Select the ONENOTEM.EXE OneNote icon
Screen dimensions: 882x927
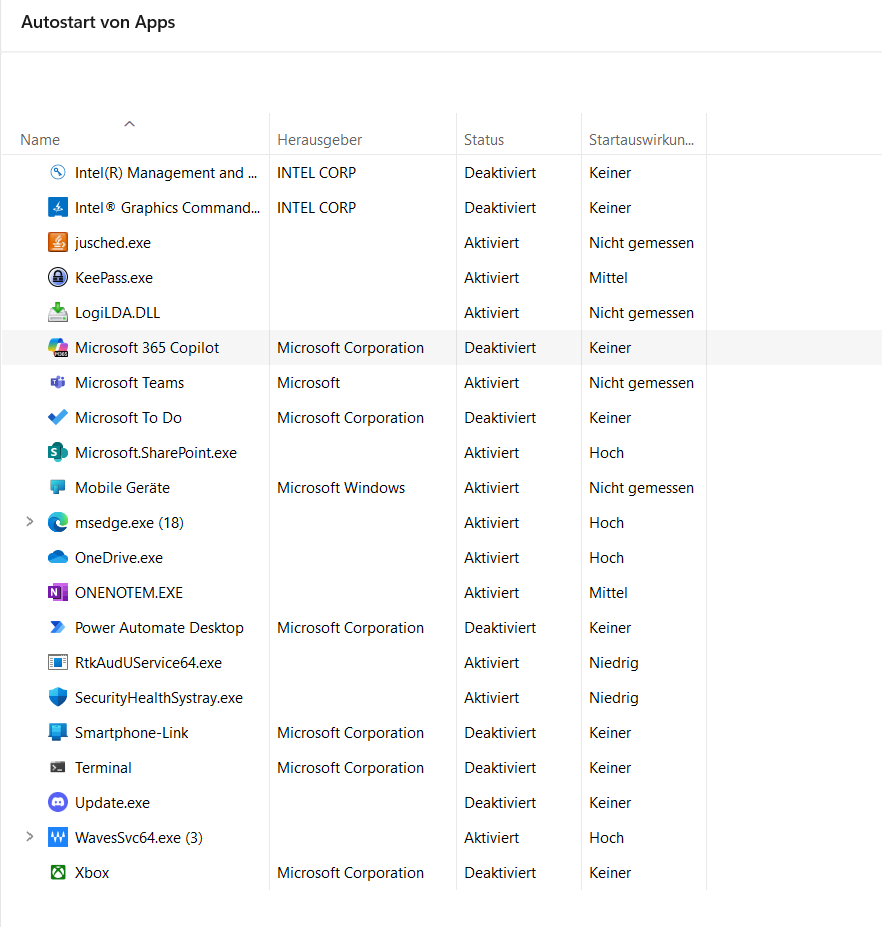[57, 592]
